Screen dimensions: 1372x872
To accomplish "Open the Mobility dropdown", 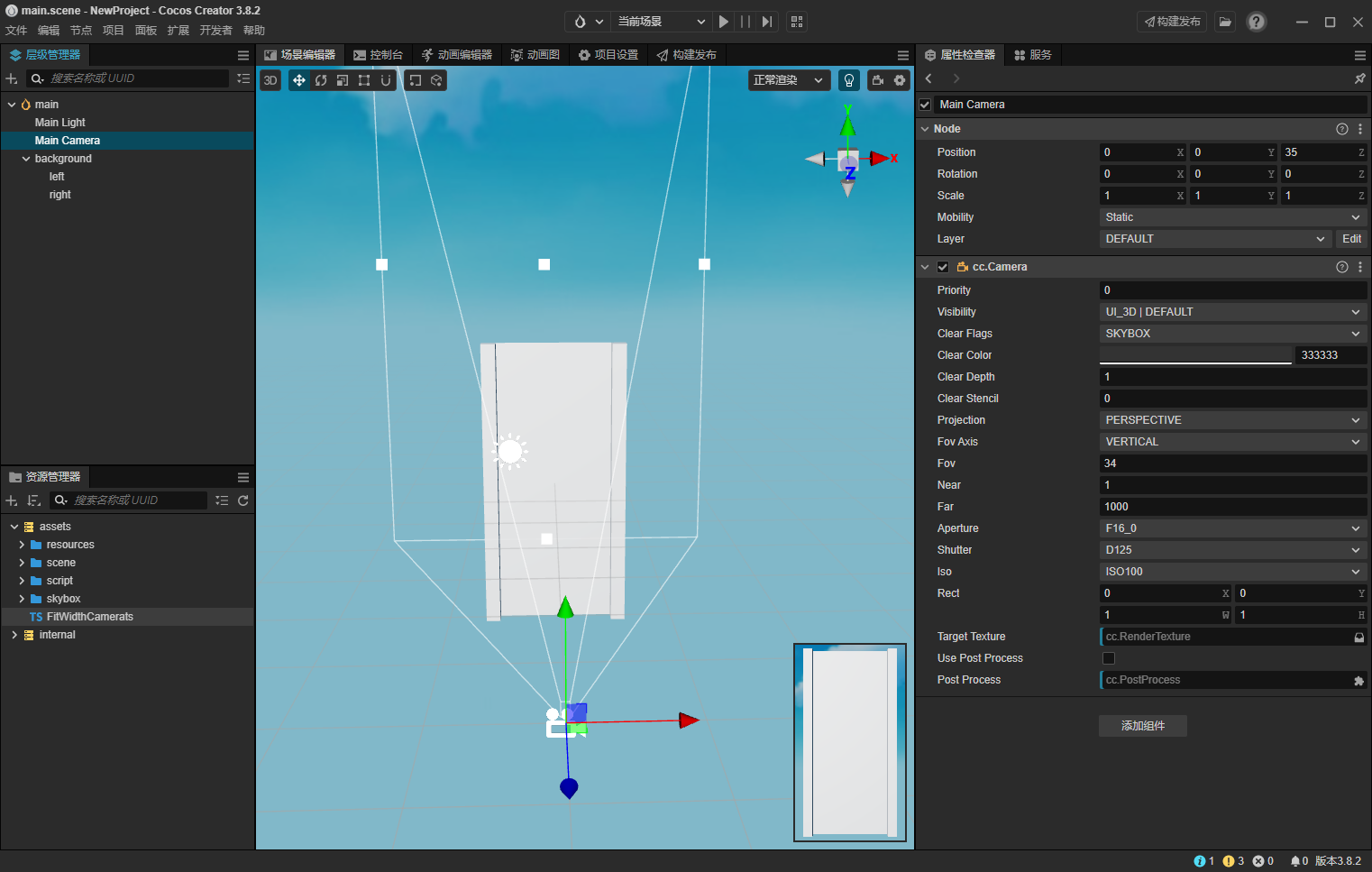I will [1232, 217].
